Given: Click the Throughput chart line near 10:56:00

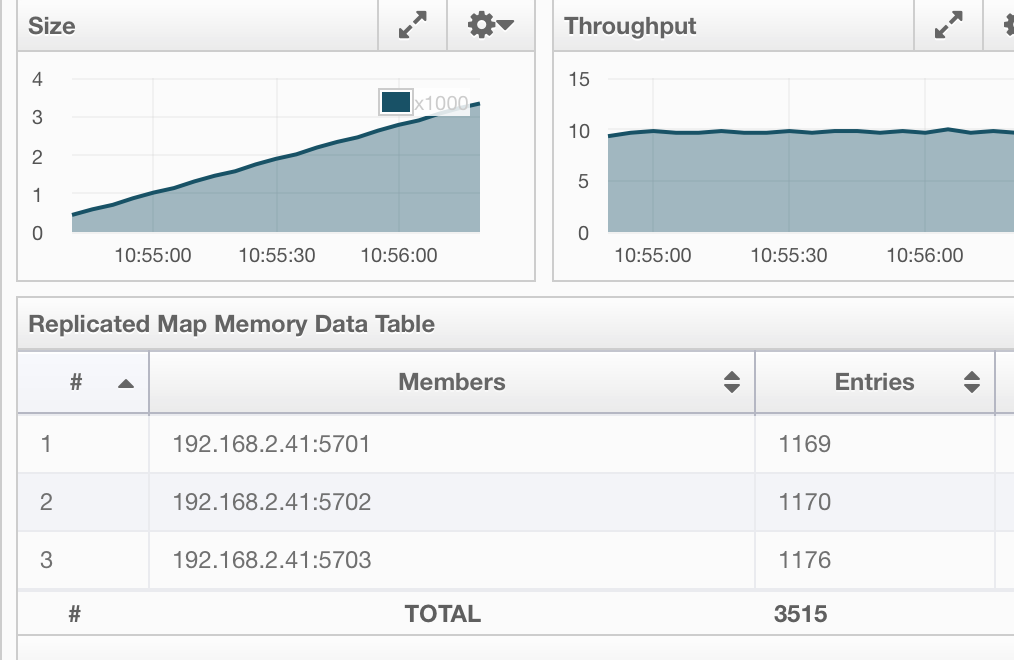Looking at the screenshot, I should pyautogui.click(x=925, y=132).
